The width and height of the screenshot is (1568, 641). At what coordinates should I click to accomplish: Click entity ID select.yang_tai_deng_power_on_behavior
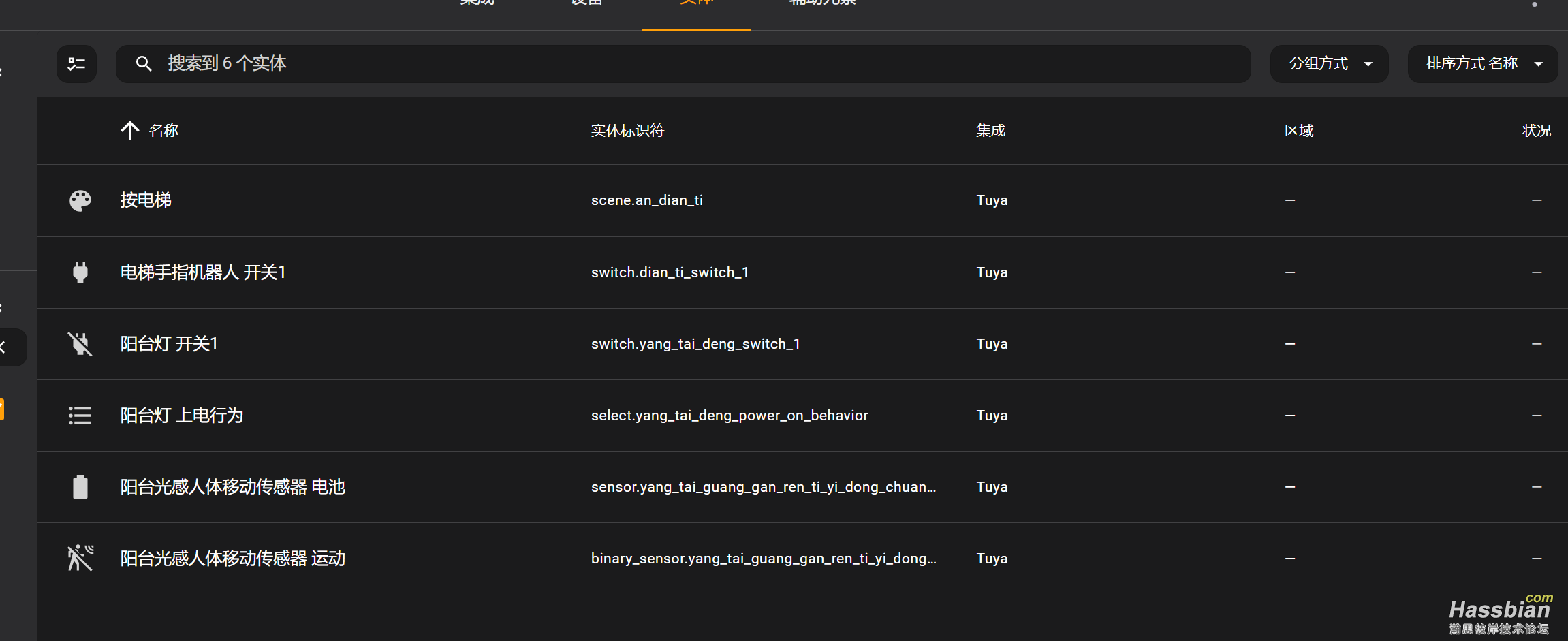click(x=730, y=416)
